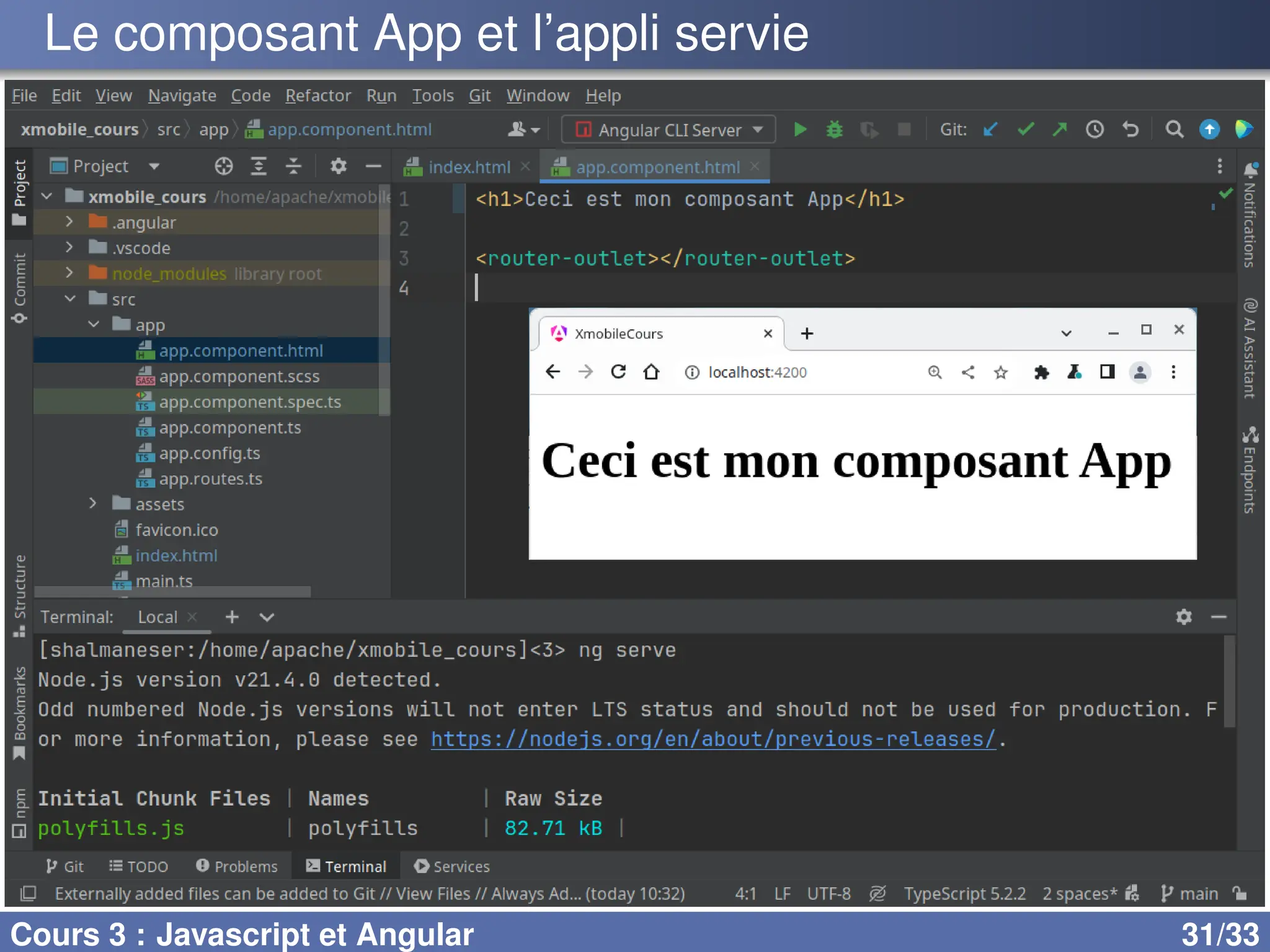
Task: Expand the assets folder
Action: pyautogui.click(x=93, y=503)
